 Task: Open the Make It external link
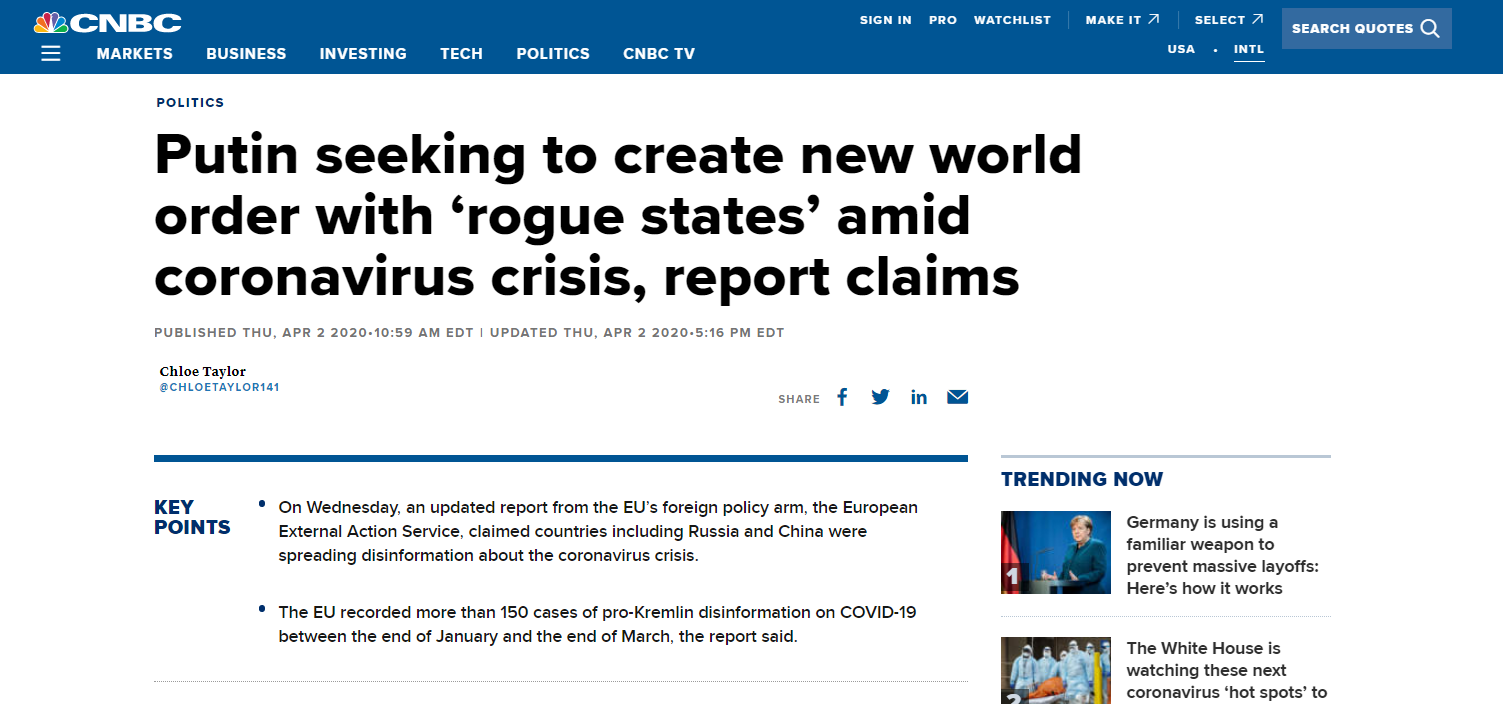point(1122,20)
